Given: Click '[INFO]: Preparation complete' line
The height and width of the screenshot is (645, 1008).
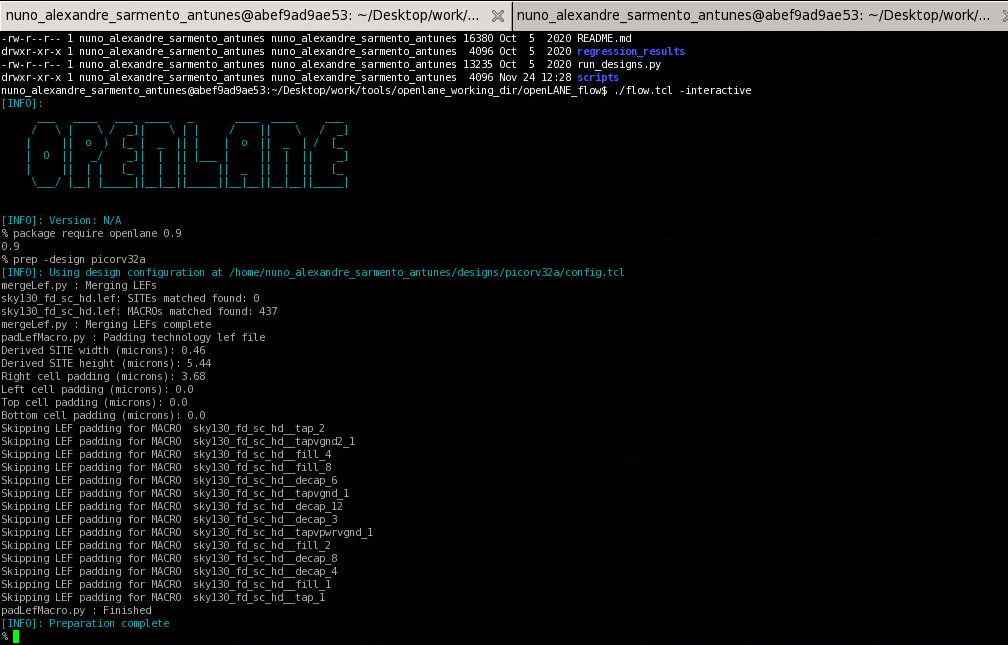Looking at the screenshot, I should point(85,623).
